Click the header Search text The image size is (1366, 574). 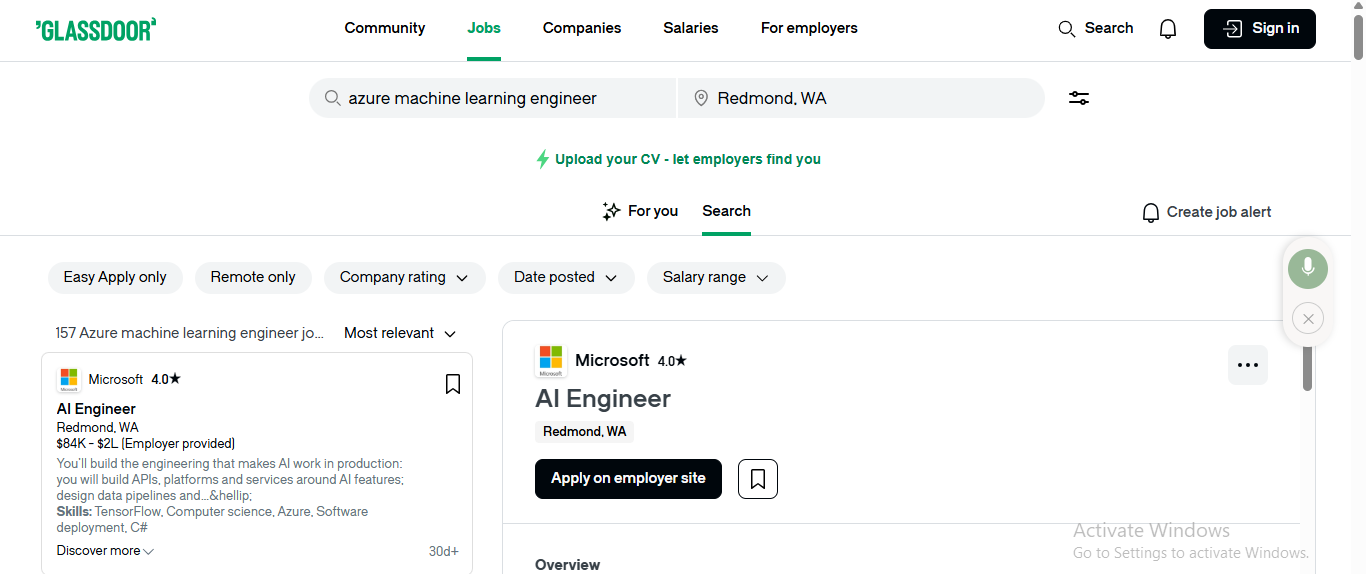[1109, 28]
